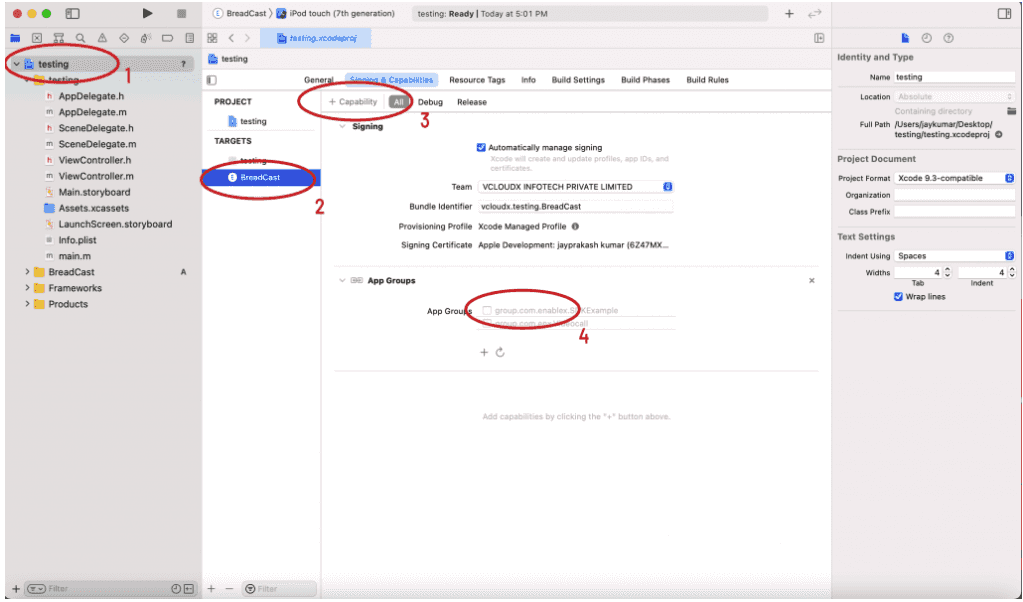Switch to the General tab

(318, 80)
